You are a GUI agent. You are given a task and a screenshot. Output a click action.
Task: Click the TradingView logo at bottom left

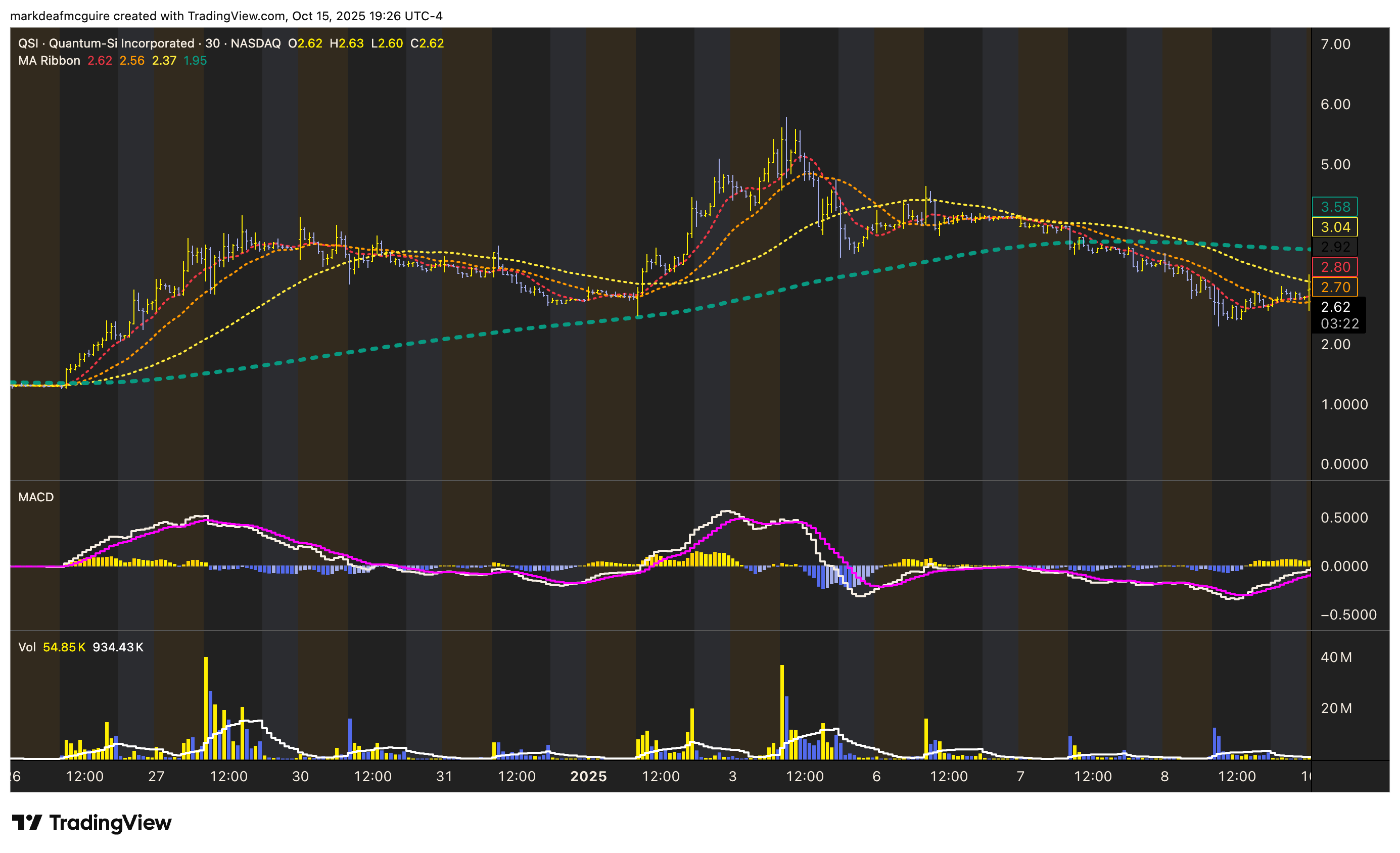point(91,822)
